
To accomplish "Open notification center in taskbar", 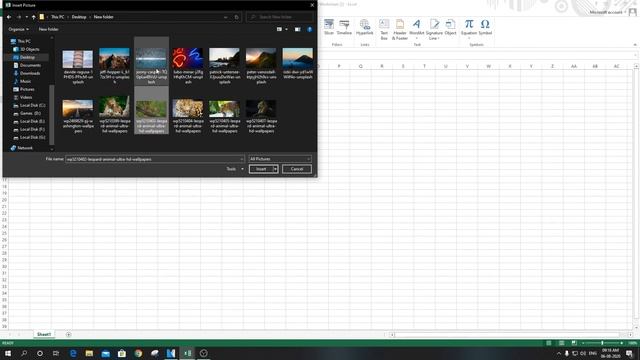I will tap(629, 353).
